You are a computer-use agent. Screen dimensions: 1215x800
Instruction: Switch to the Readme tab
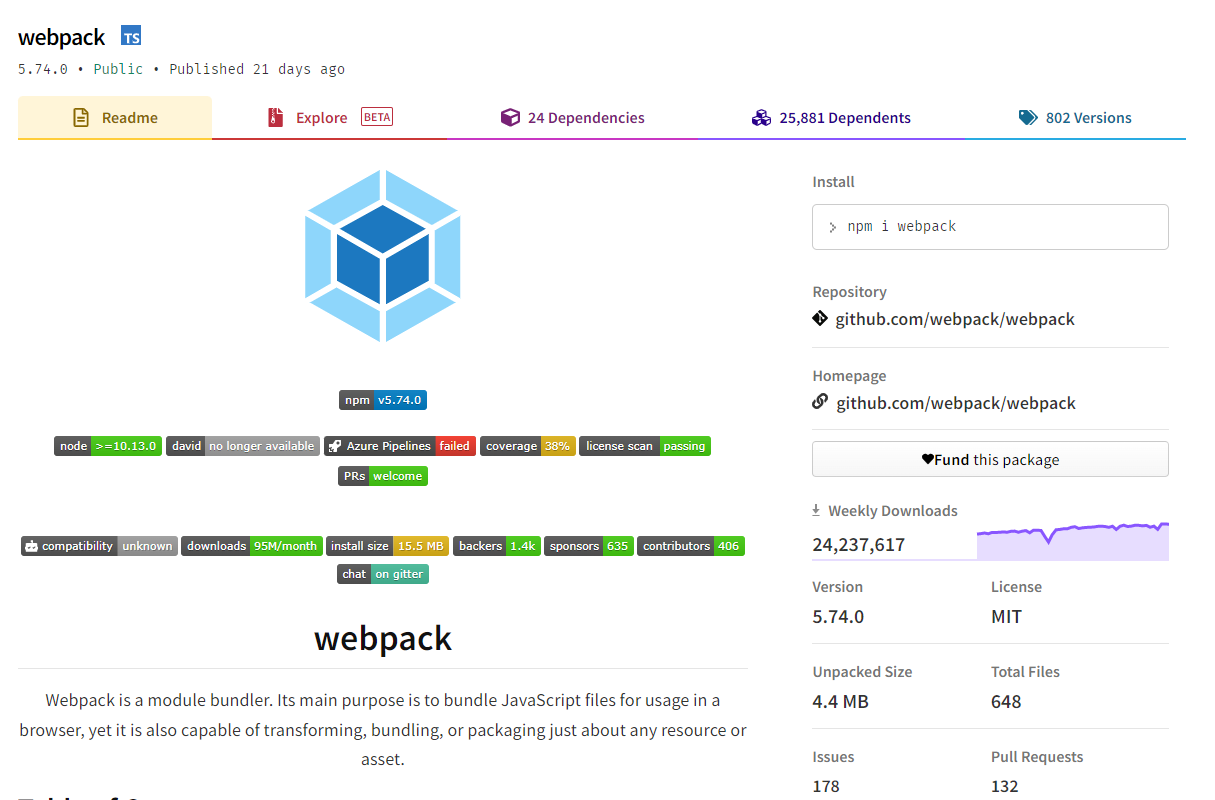[115, 118]
